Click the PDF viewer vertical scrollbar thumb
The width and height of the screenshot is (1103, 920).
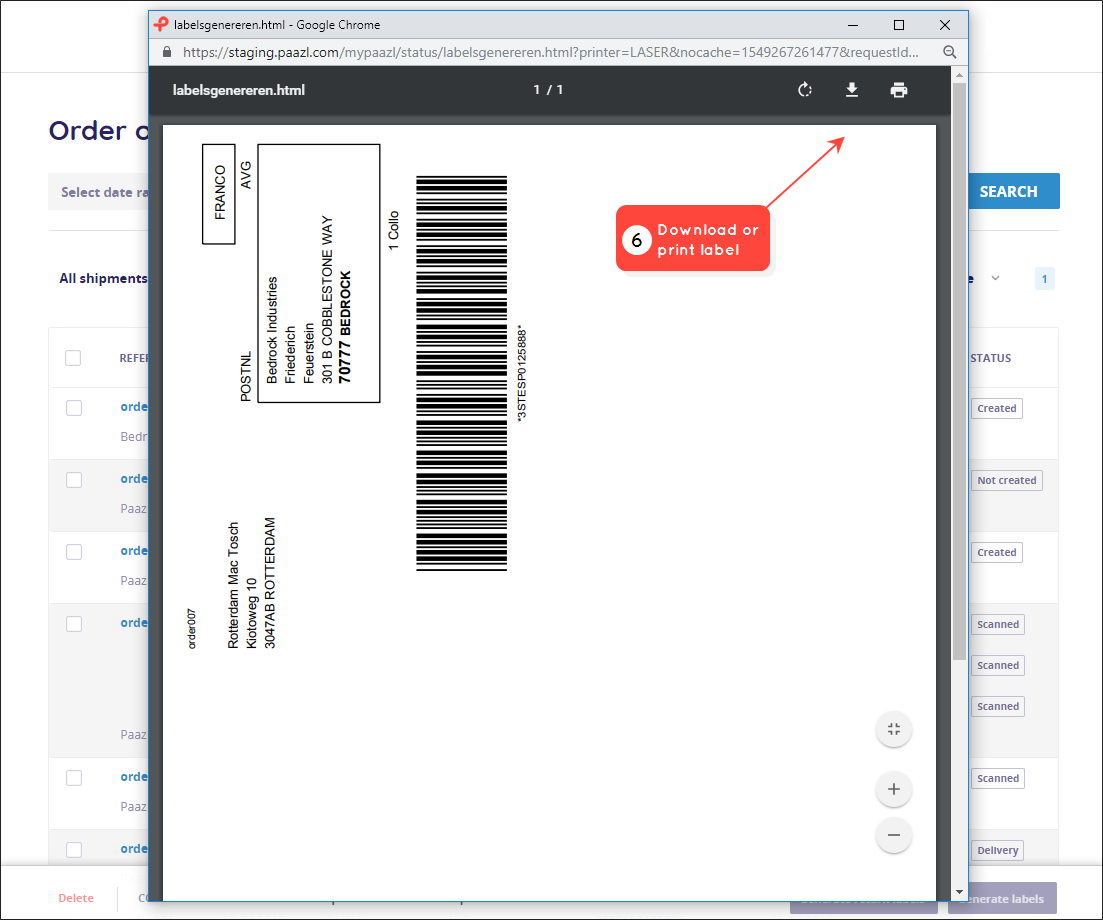[x=959, y=371]
